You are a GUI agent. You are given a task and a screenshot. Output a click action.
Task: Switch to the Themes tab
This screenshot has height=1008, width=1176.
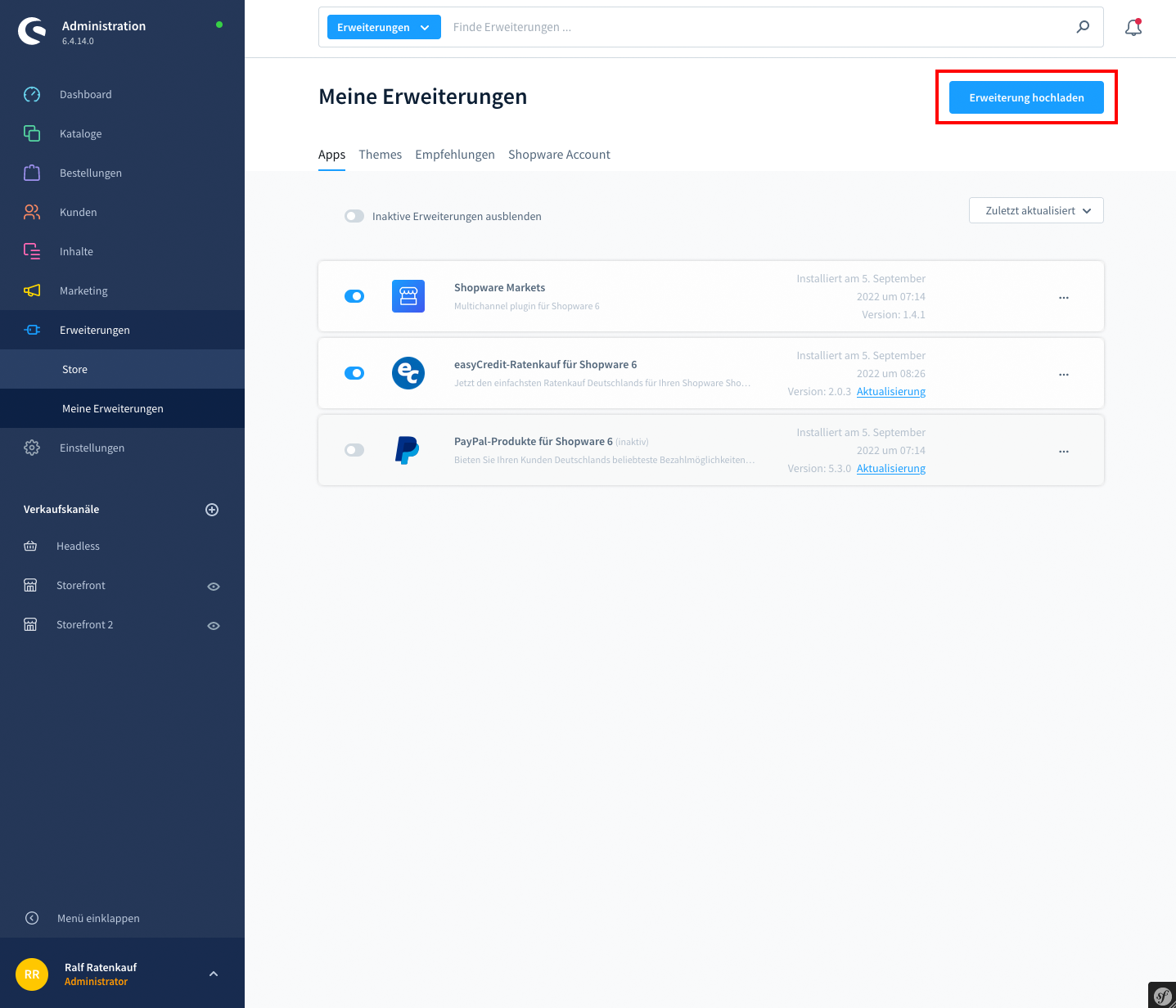coord(380,155)
